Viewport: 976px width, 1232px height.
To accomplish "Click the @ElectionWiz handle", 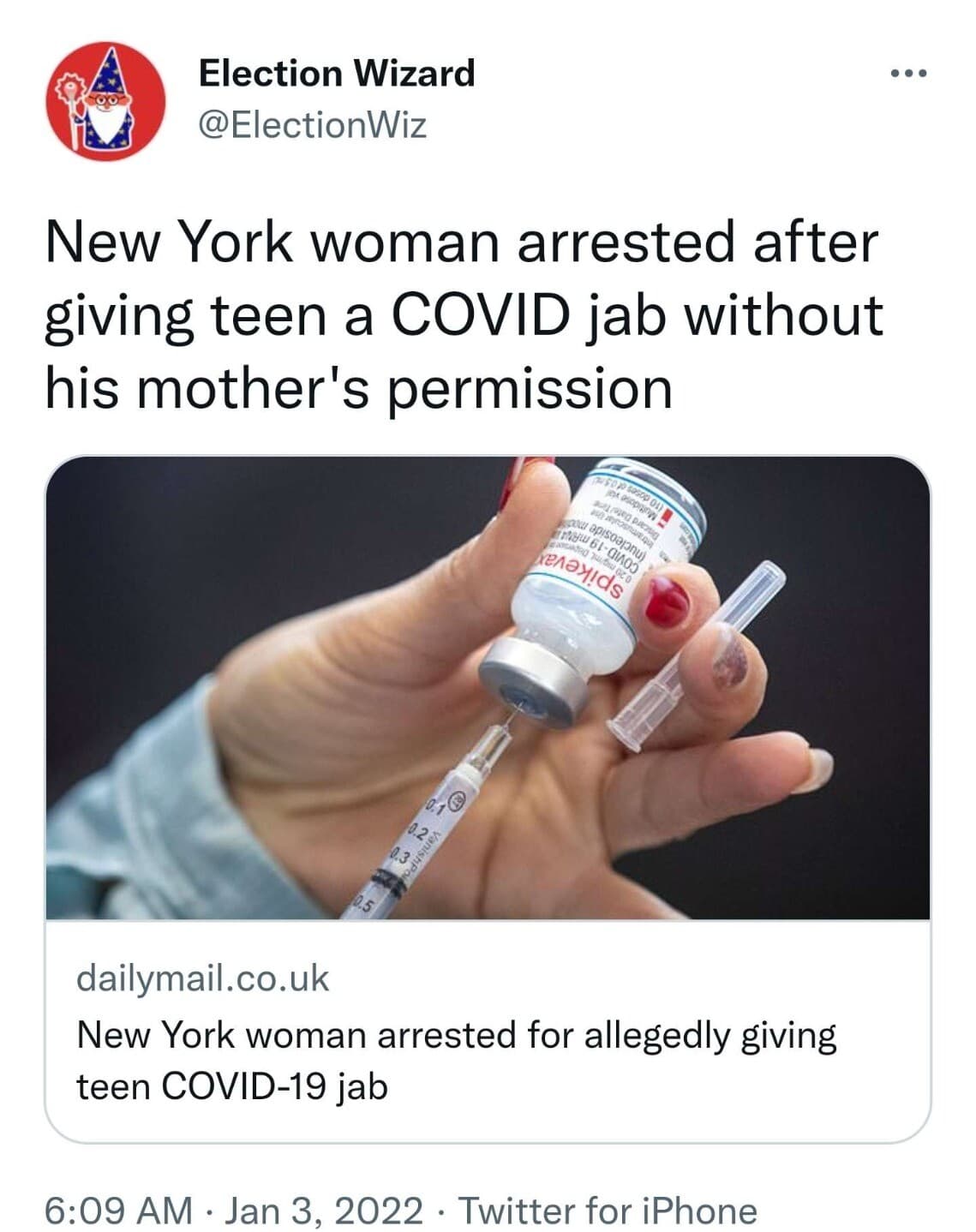I will [313, 126].
